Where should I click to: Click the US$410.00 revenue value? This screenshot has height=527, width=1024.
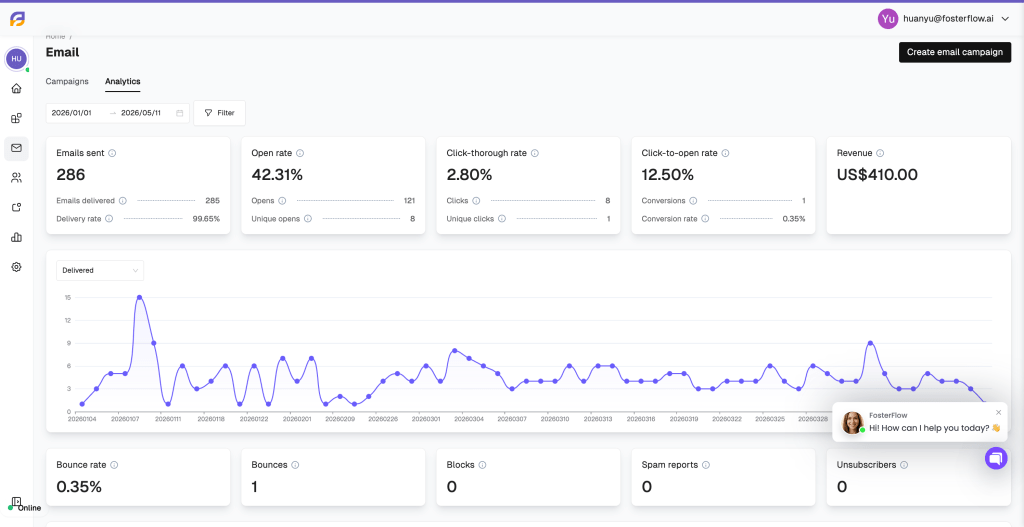pos(877,174)
